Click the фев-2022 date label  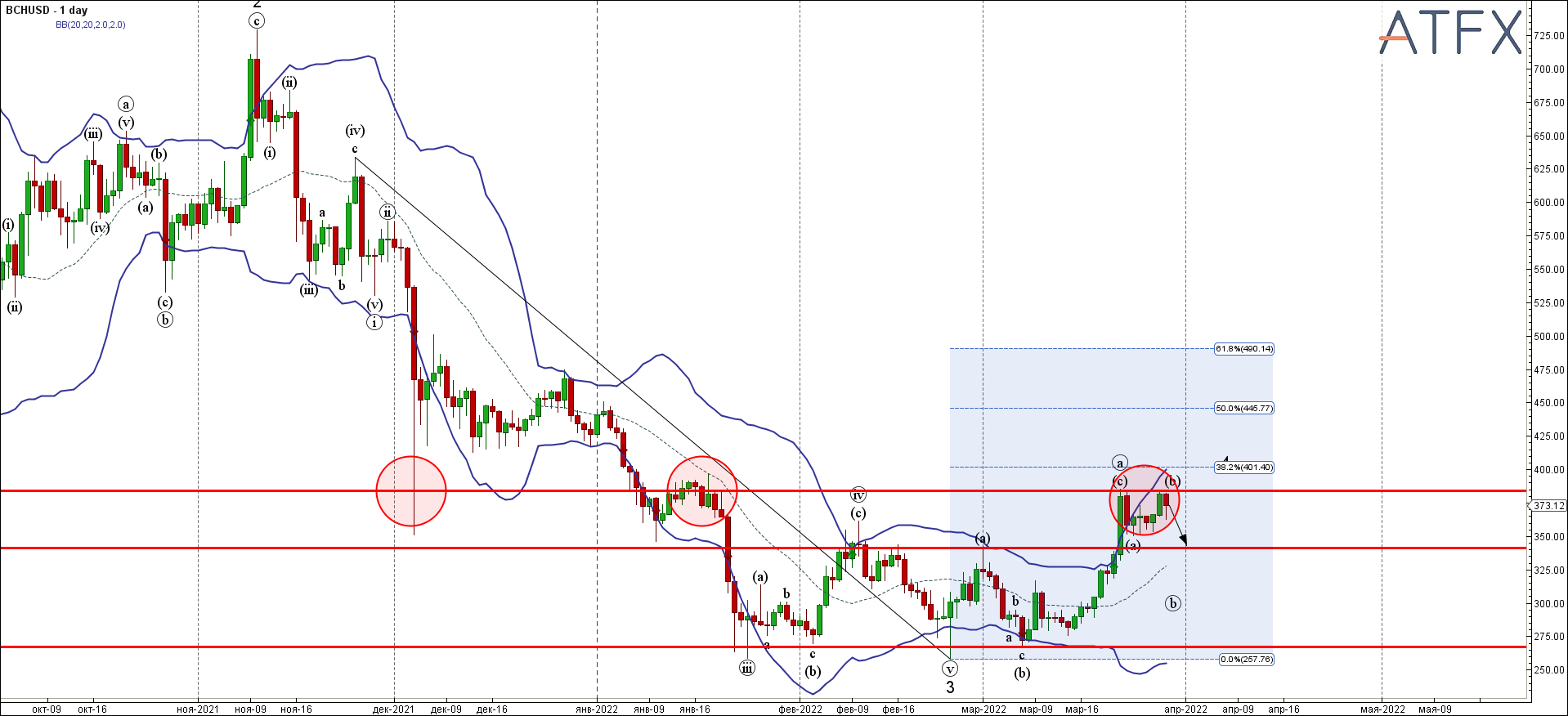[800, 709]
